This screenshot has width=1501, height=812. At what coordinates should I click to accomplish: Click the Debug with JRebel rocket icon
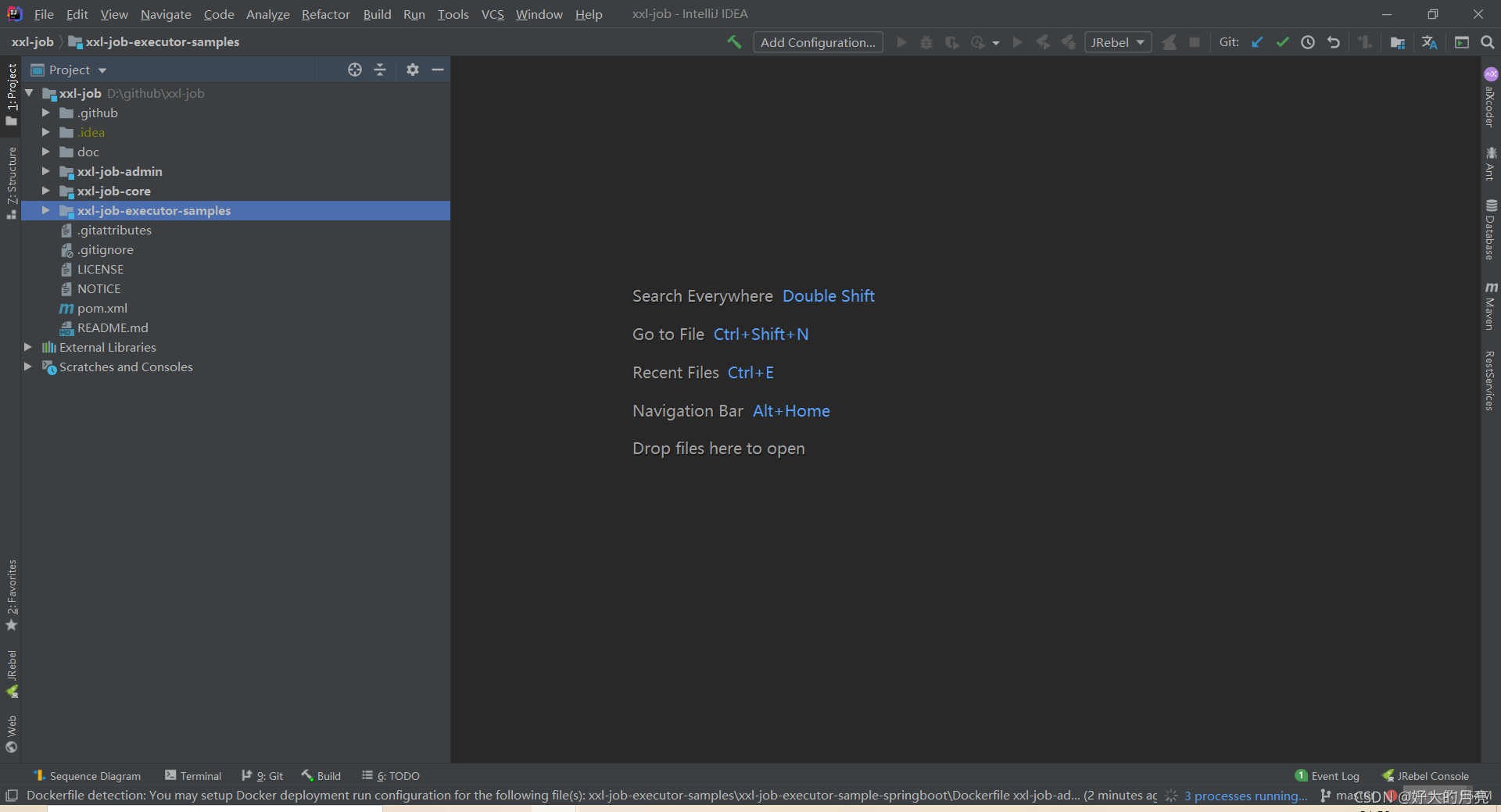[x=1068, y=42]
